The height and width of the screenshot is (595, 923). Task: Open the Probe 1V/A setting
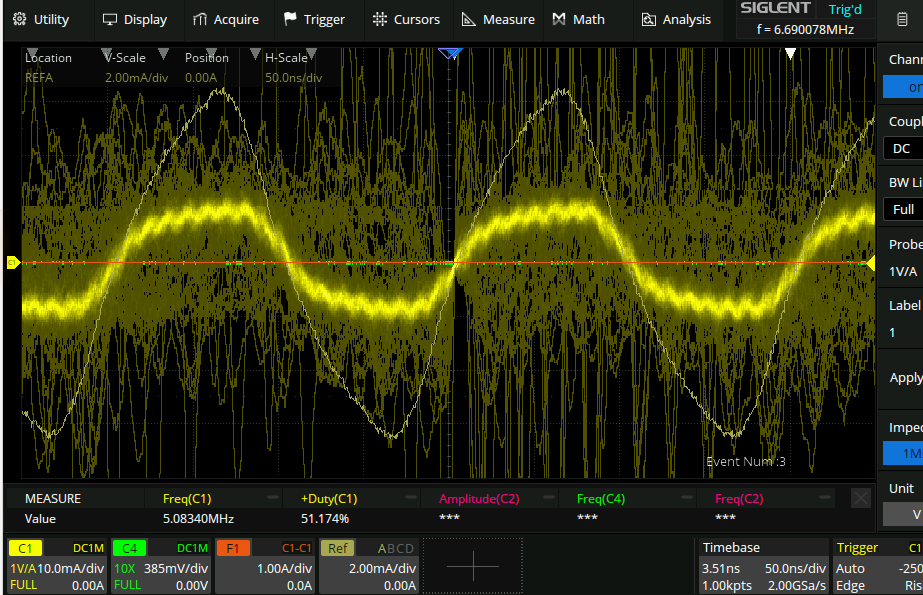click(x=903, y=271)
